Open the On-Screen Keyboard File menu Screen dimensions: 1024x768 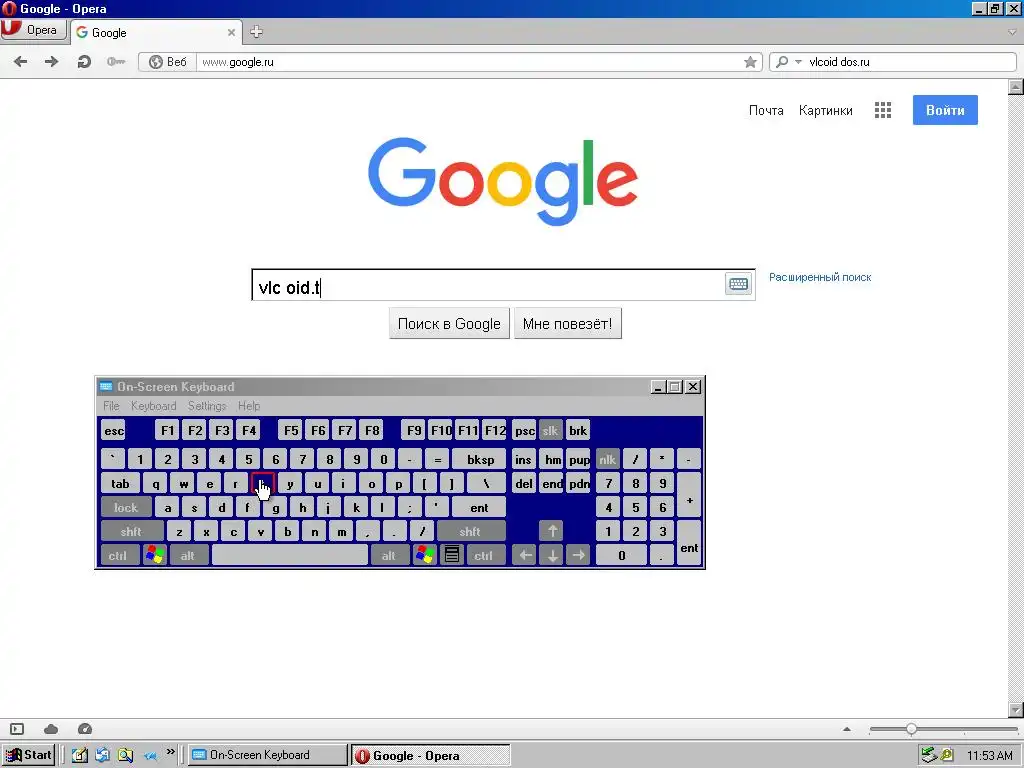112,406
